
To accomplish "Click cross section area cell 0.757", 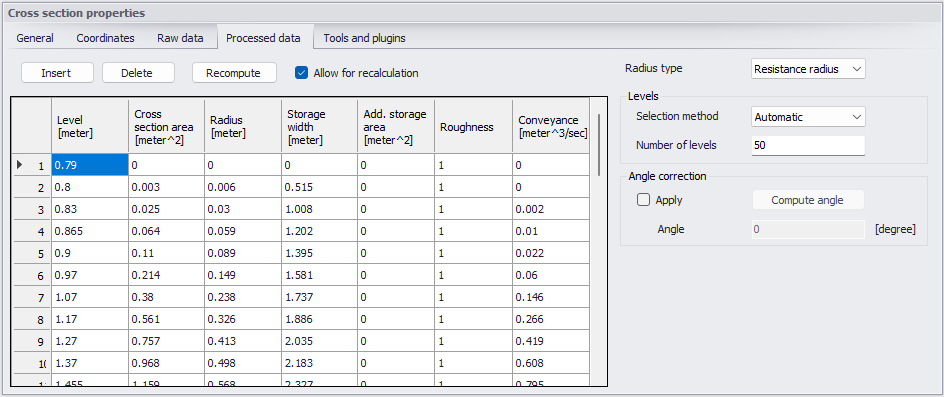I will click(166, 342).
